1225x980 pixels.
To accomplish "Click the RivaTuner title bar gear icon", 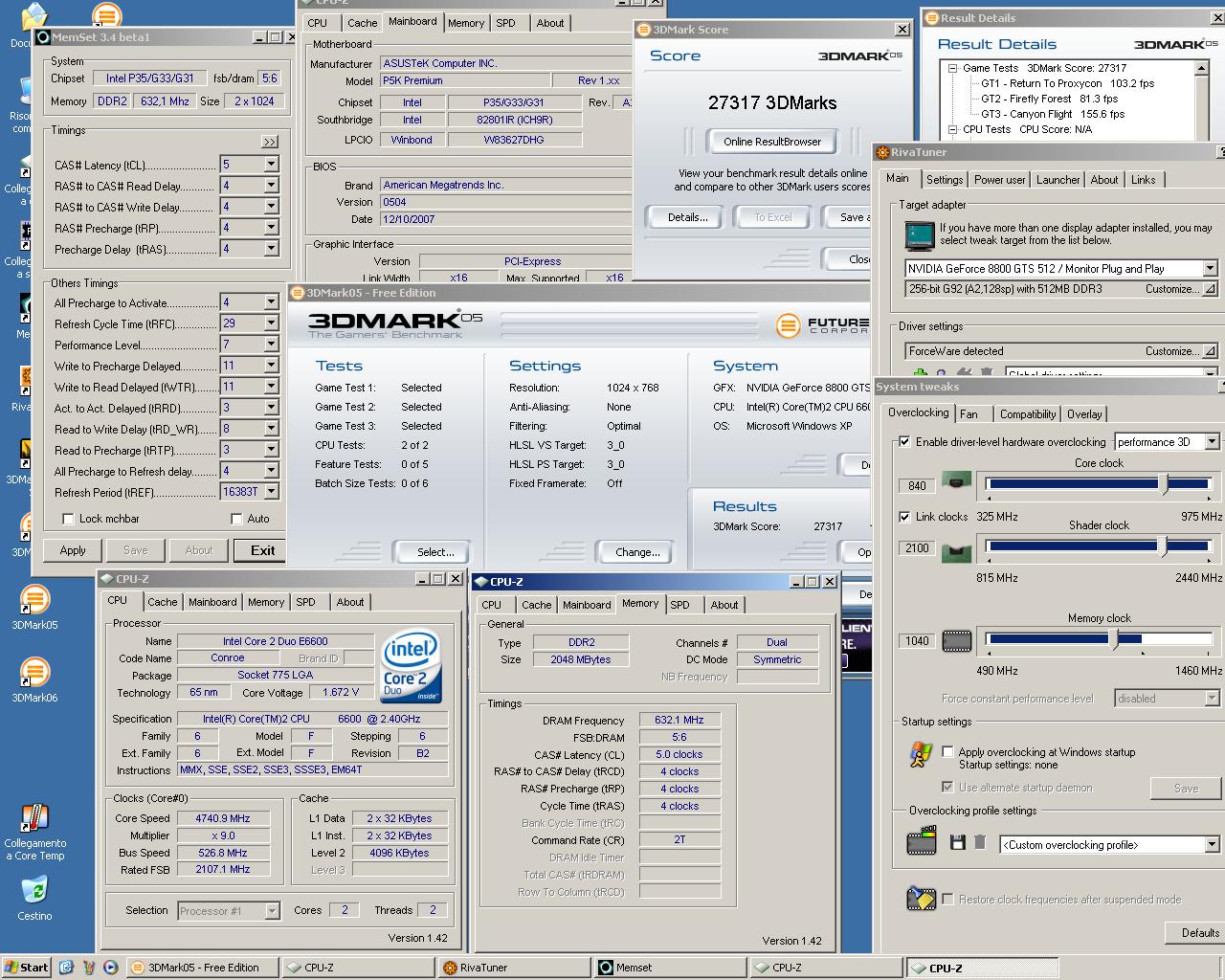I will 882,151.
